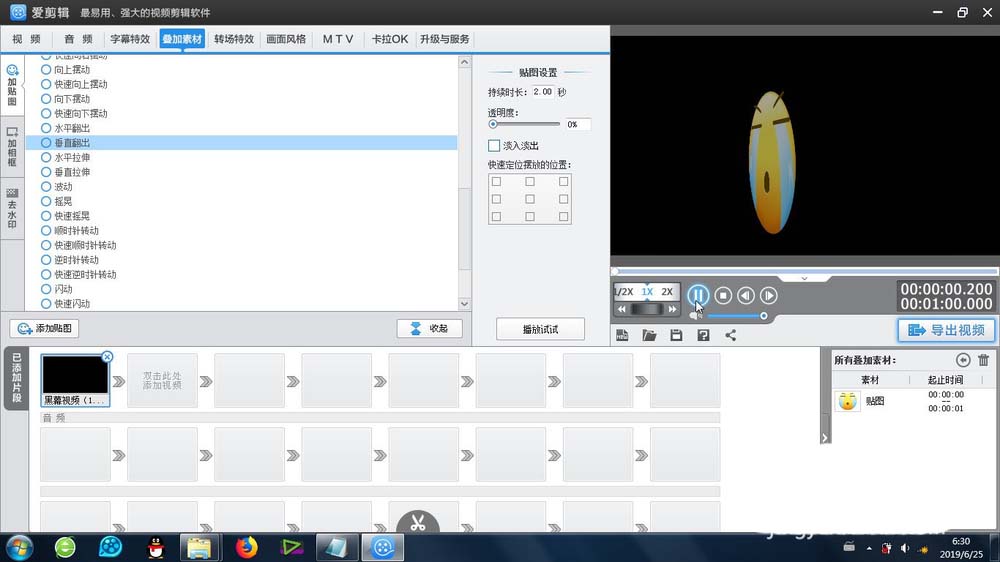The width and height of the screenshot is (1000, 562).
Task: Click 添加贴图 add sticker button
Action: point(45,328)
